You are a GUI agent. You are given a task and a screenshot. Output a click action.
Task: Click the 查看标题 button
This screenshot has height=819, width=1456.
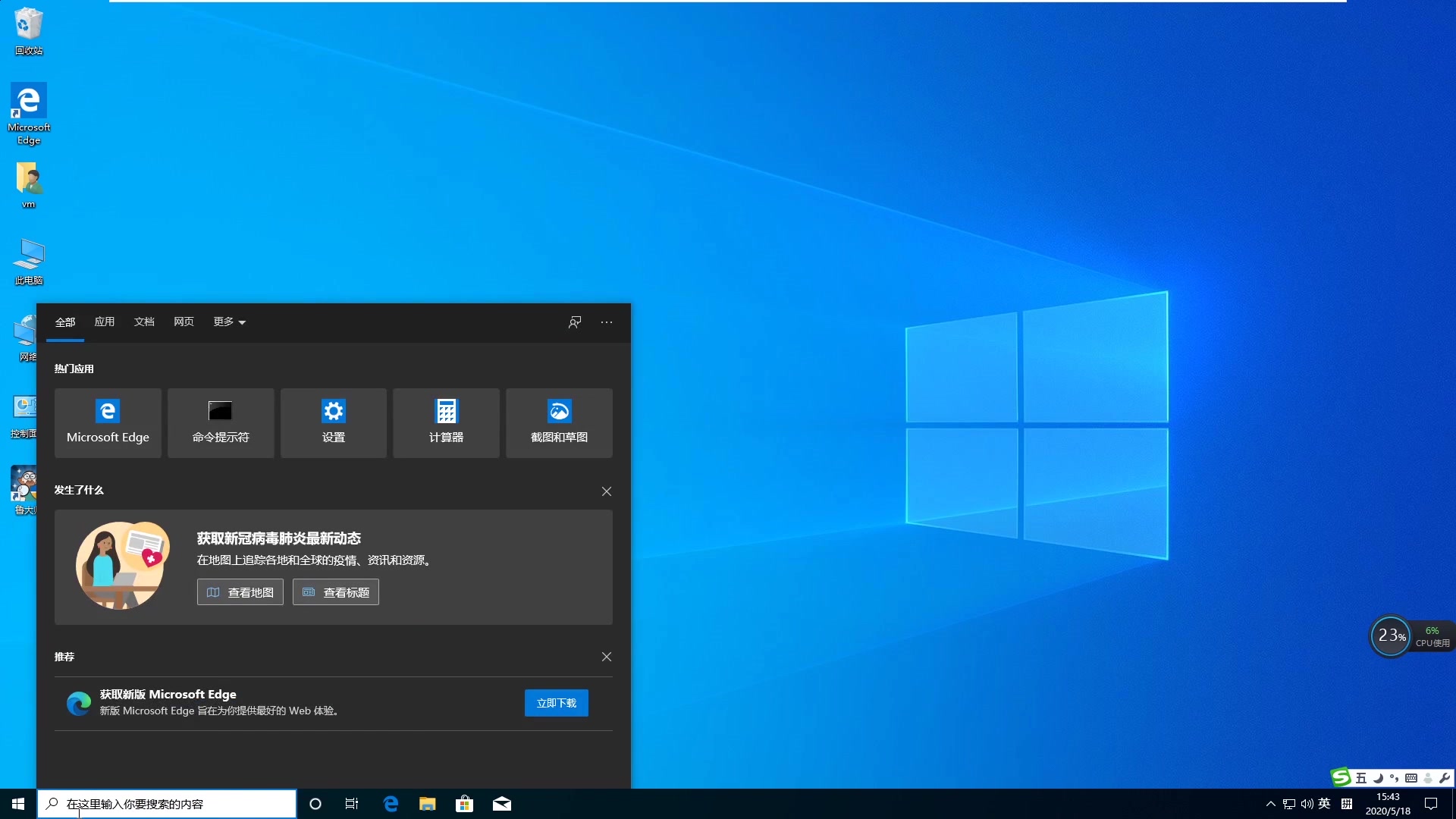(x=336, y=592)
